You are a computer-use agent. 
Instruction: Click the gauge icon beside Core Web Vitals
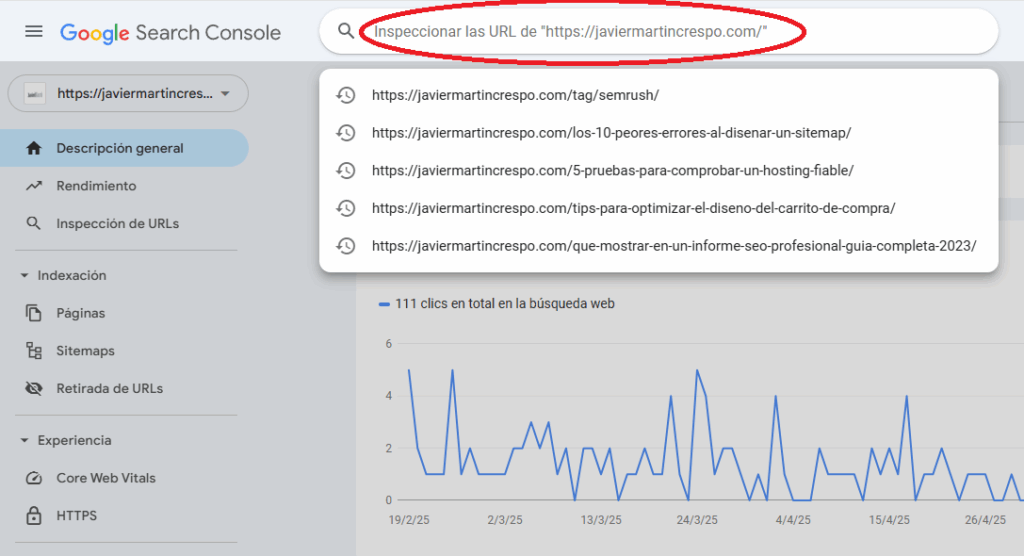[x=34, y=478]
